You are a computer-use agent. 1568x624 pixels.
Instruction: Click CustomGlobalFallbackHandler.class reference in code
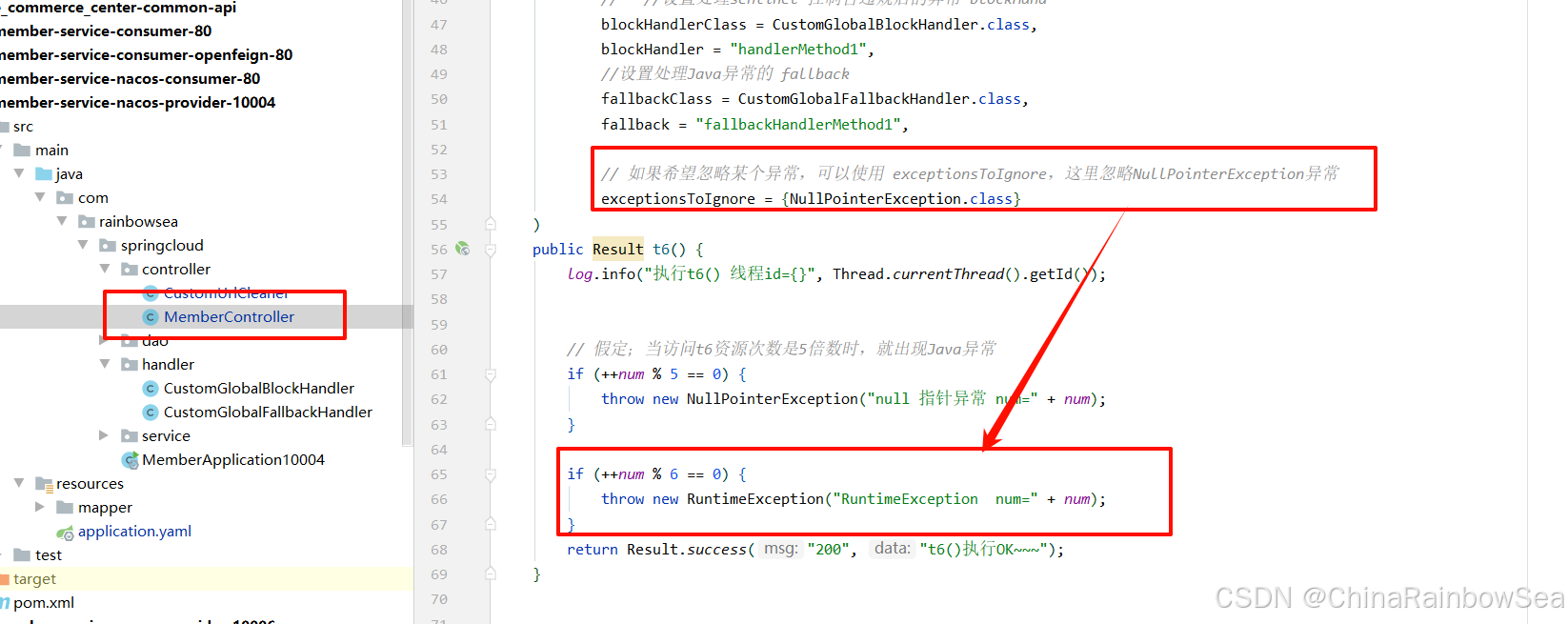coord(878,98)
